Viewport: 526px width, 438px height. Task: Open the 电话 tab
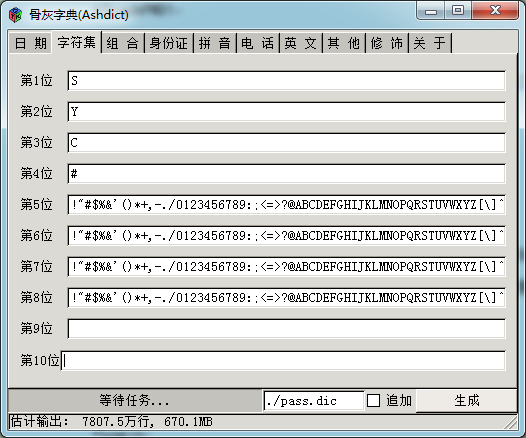[x=258, y=43]
